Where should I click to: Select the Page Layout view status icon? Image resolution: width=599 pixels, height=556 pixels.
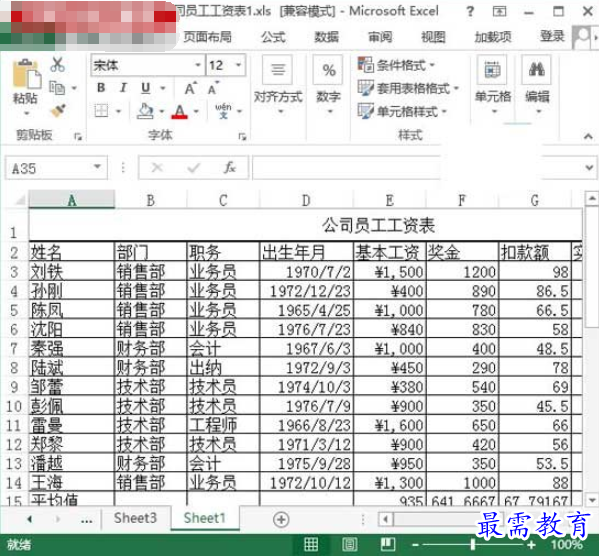click(x=349, y=544)
